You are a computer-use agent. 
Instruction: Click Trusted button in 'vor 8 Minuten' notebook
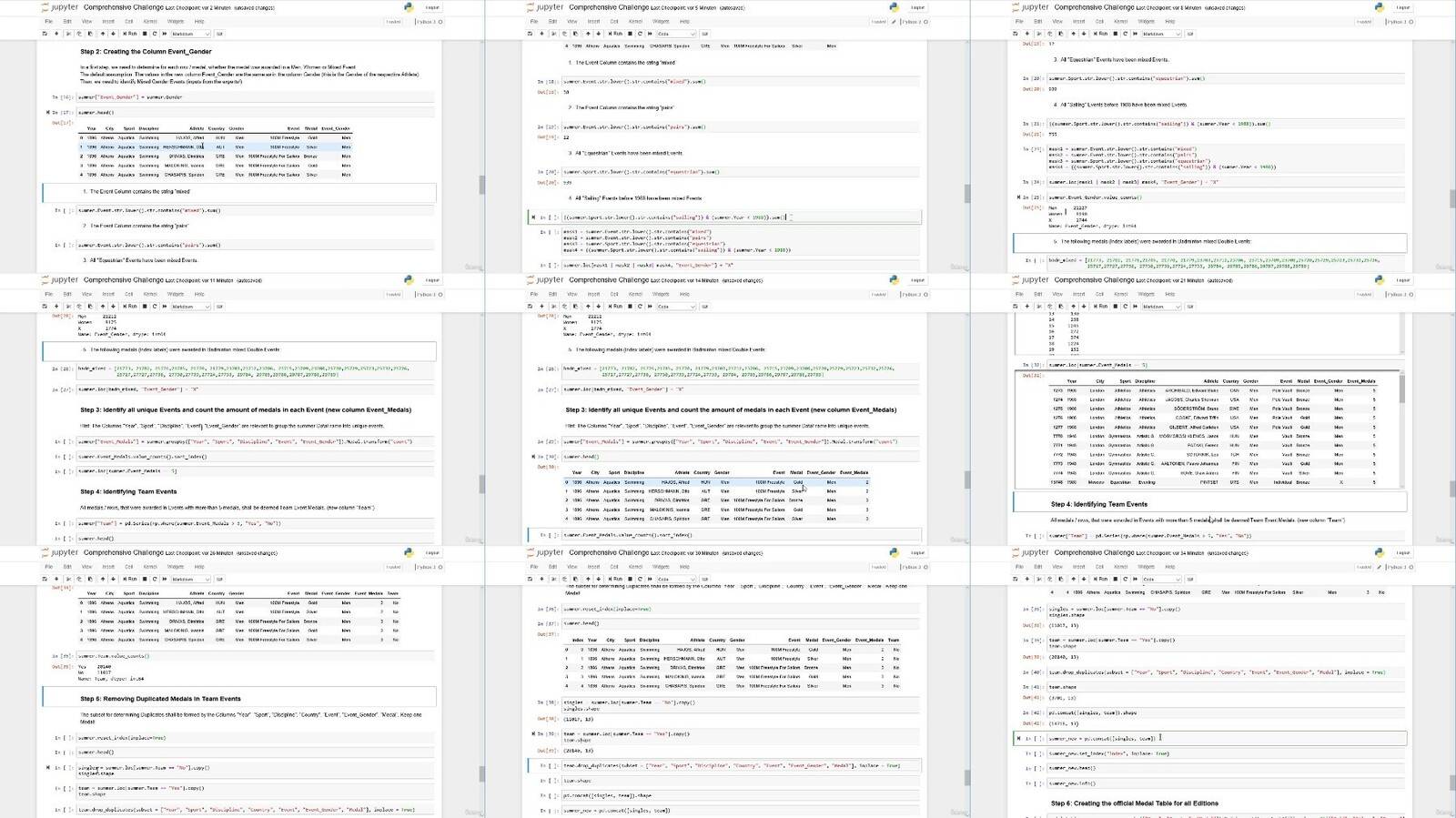tap(1364, 22)
